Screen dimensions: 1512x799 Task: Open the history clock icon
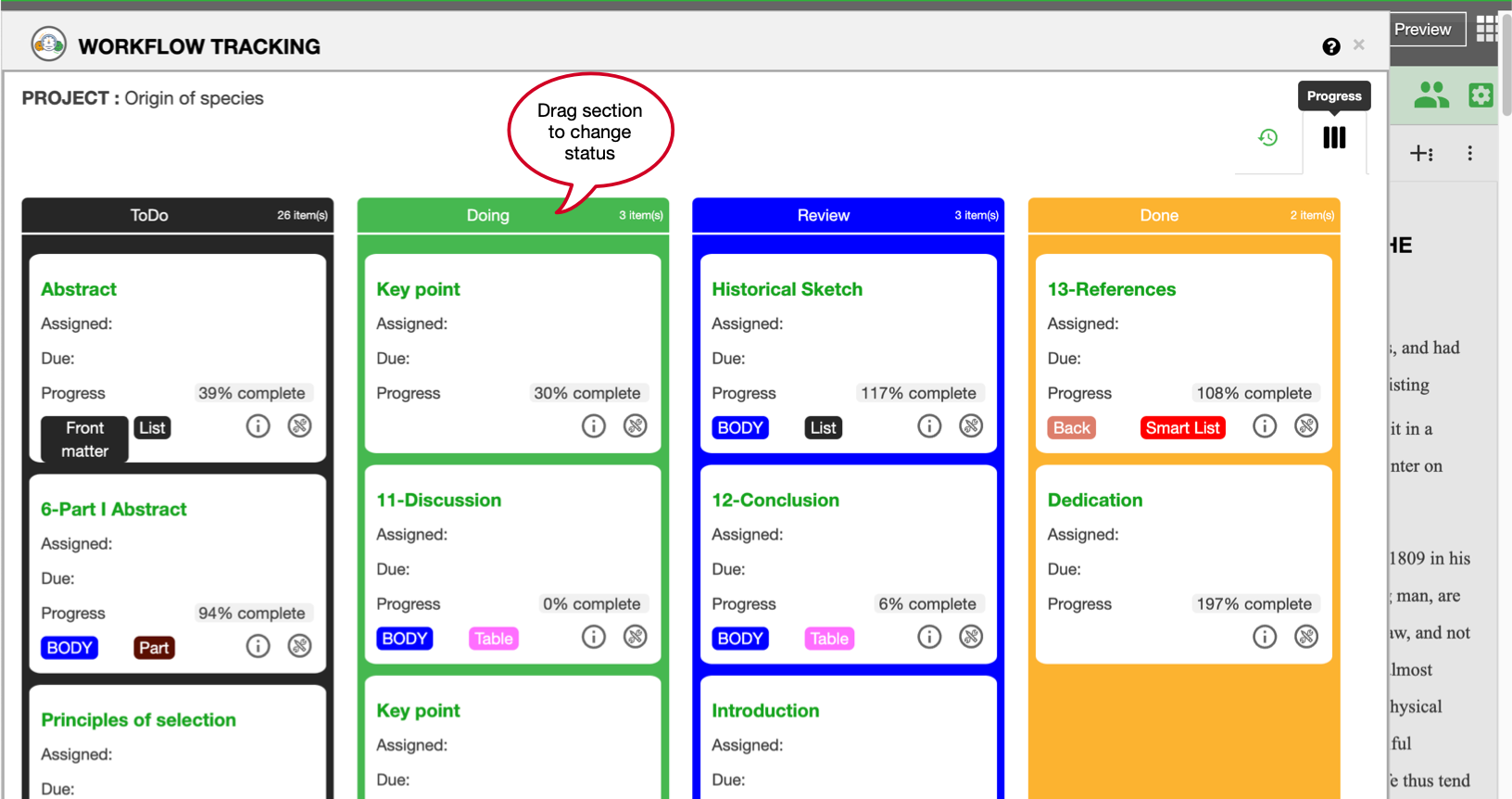coord(1267,137)
